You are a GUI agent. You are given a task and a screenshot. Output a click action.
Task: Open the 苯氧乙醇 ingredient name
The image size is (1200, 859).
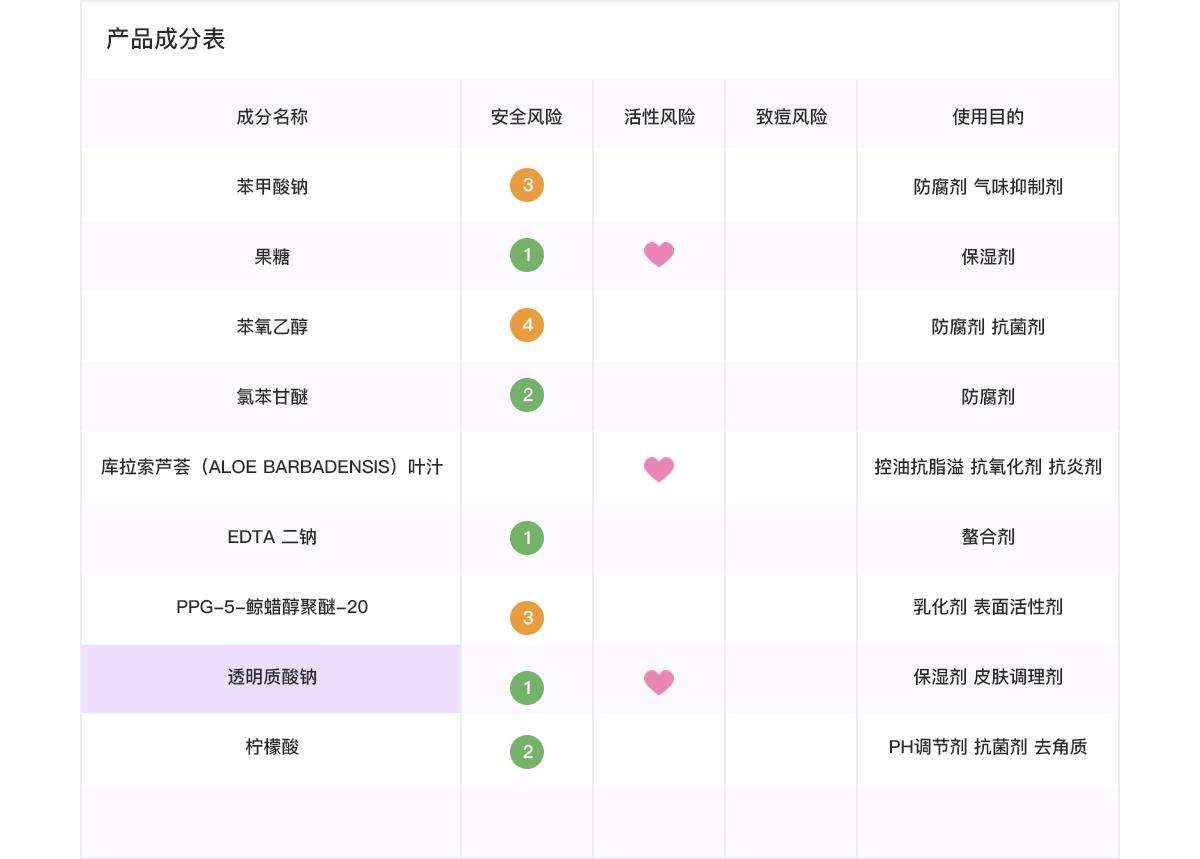272,327
